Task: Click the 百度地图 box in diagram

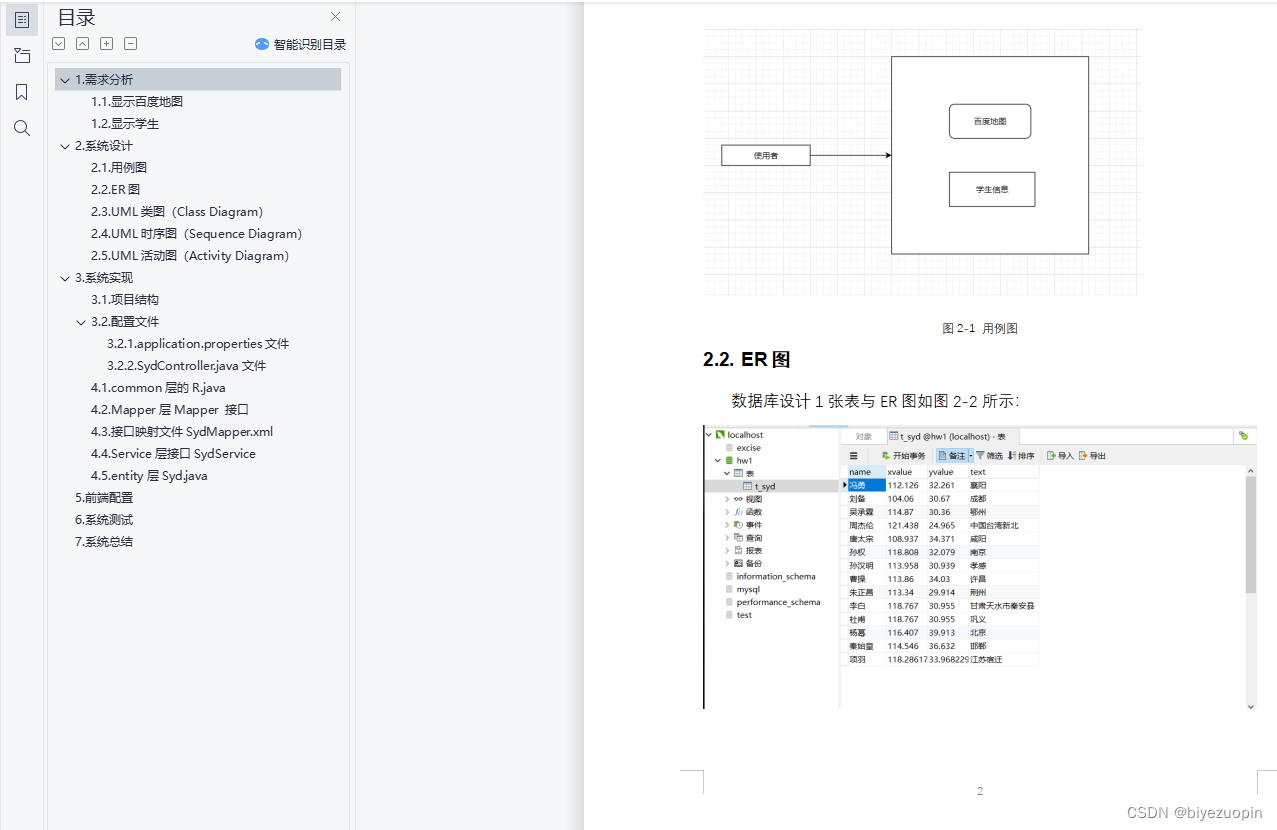Action: (x=990, y=121)
